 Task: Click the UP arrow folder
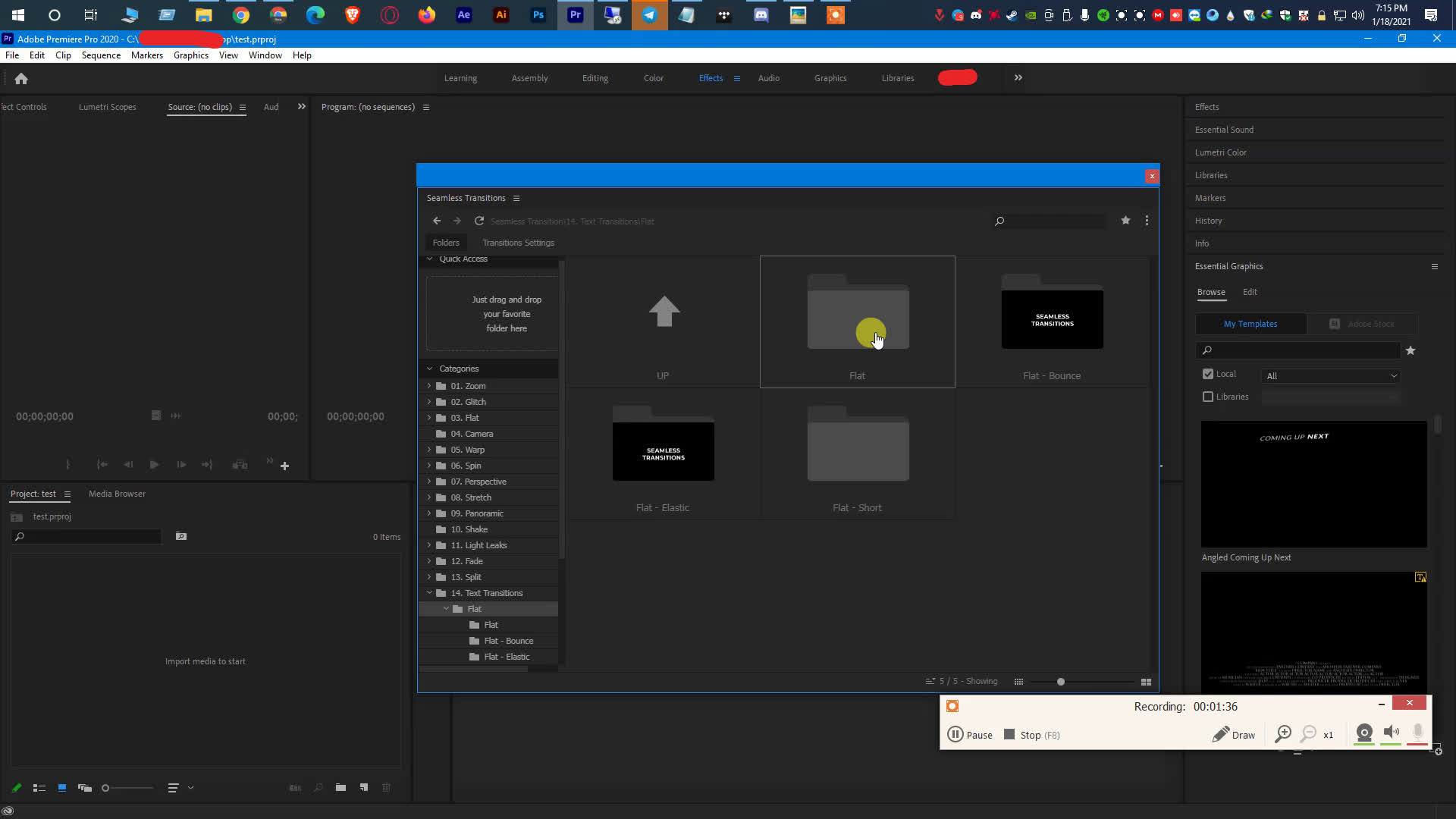pyautogui.click(x=663, y=322)
